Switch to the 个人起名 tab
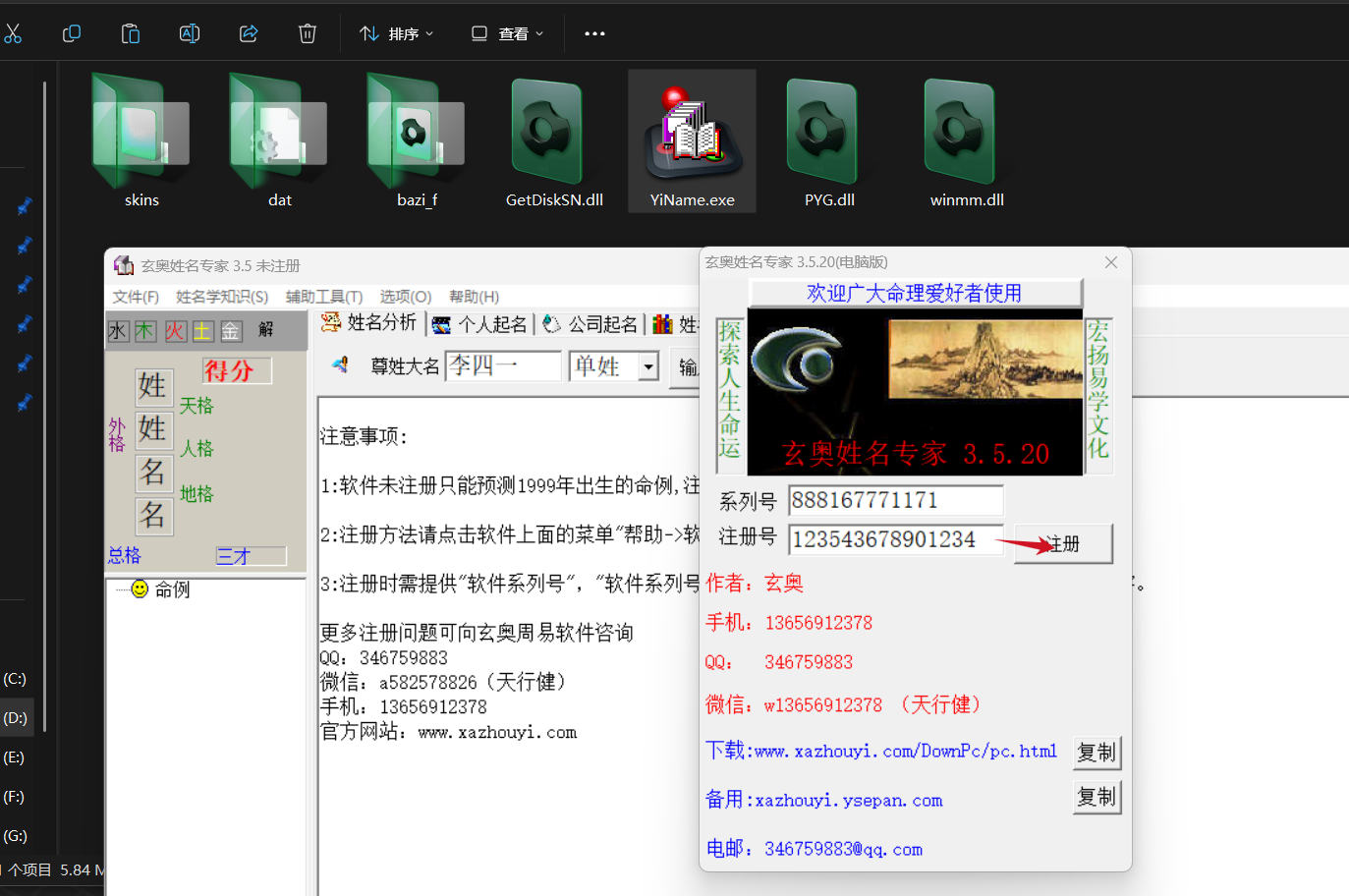 tap(480, 324)
